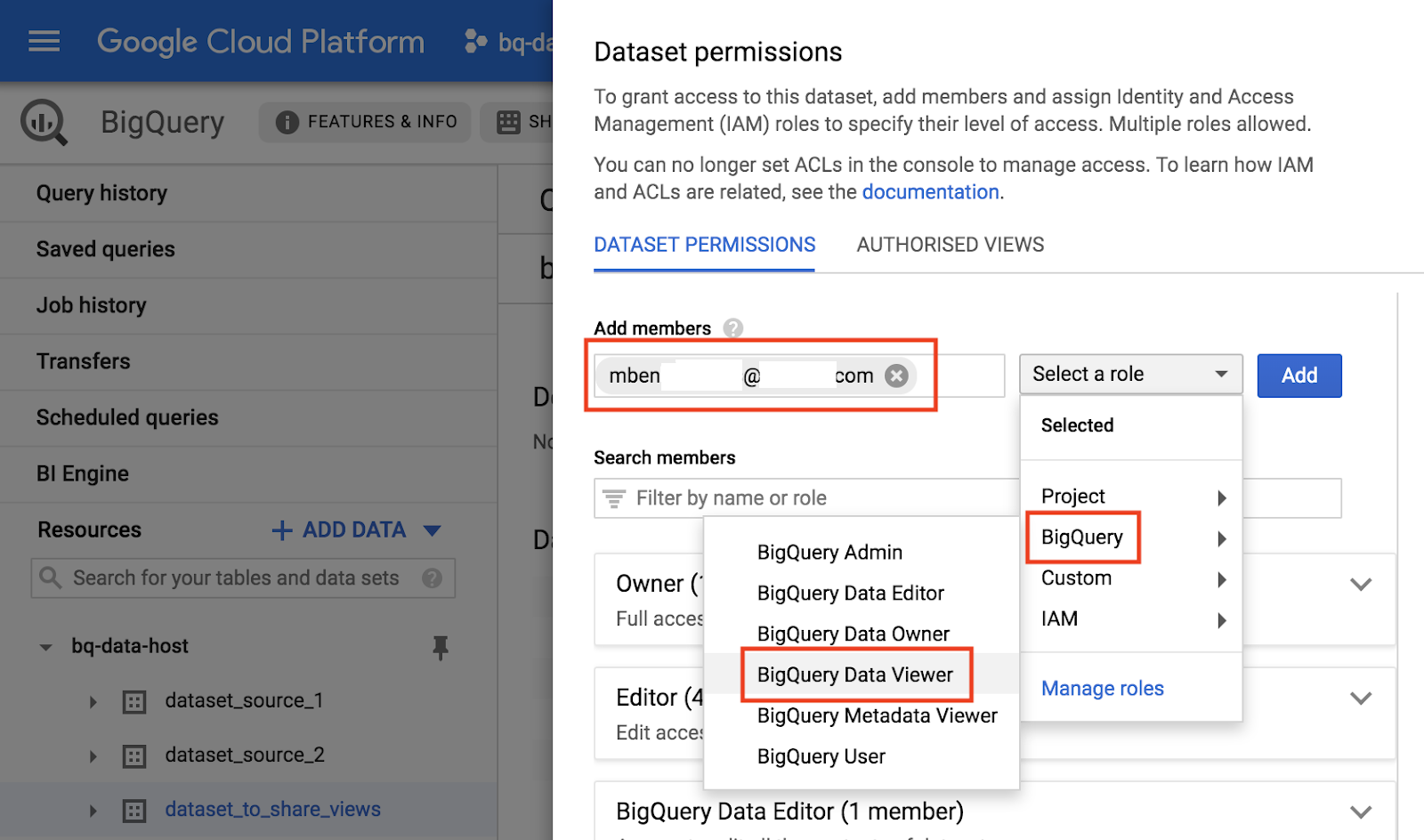The width and height of the screenshot is (1424, 840).
Task: Click the BigQuery magnifier logo icon
Action: (x=44, y=122)
